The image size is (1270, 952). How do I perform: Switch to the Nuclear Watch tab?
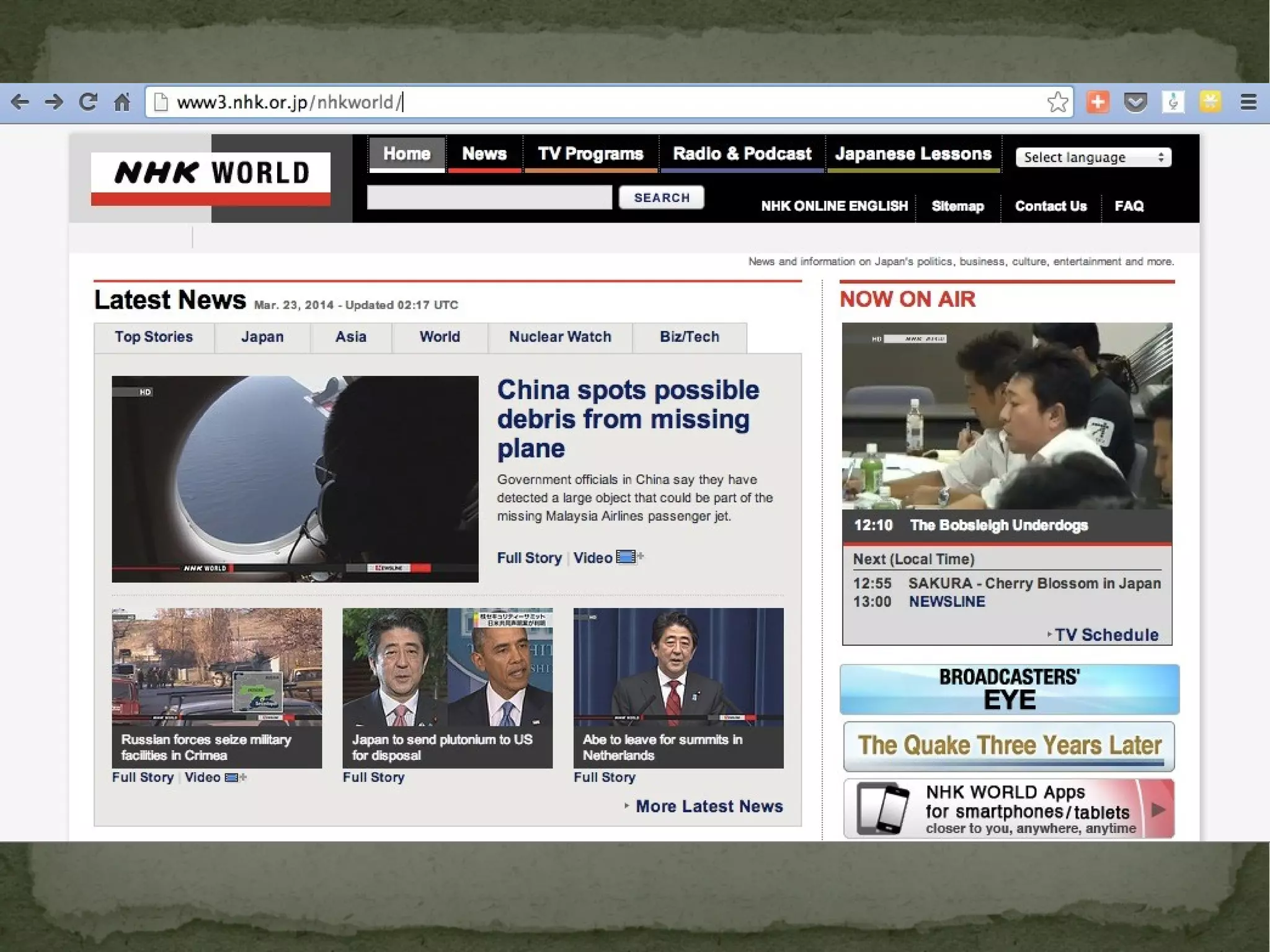[559, 337]
